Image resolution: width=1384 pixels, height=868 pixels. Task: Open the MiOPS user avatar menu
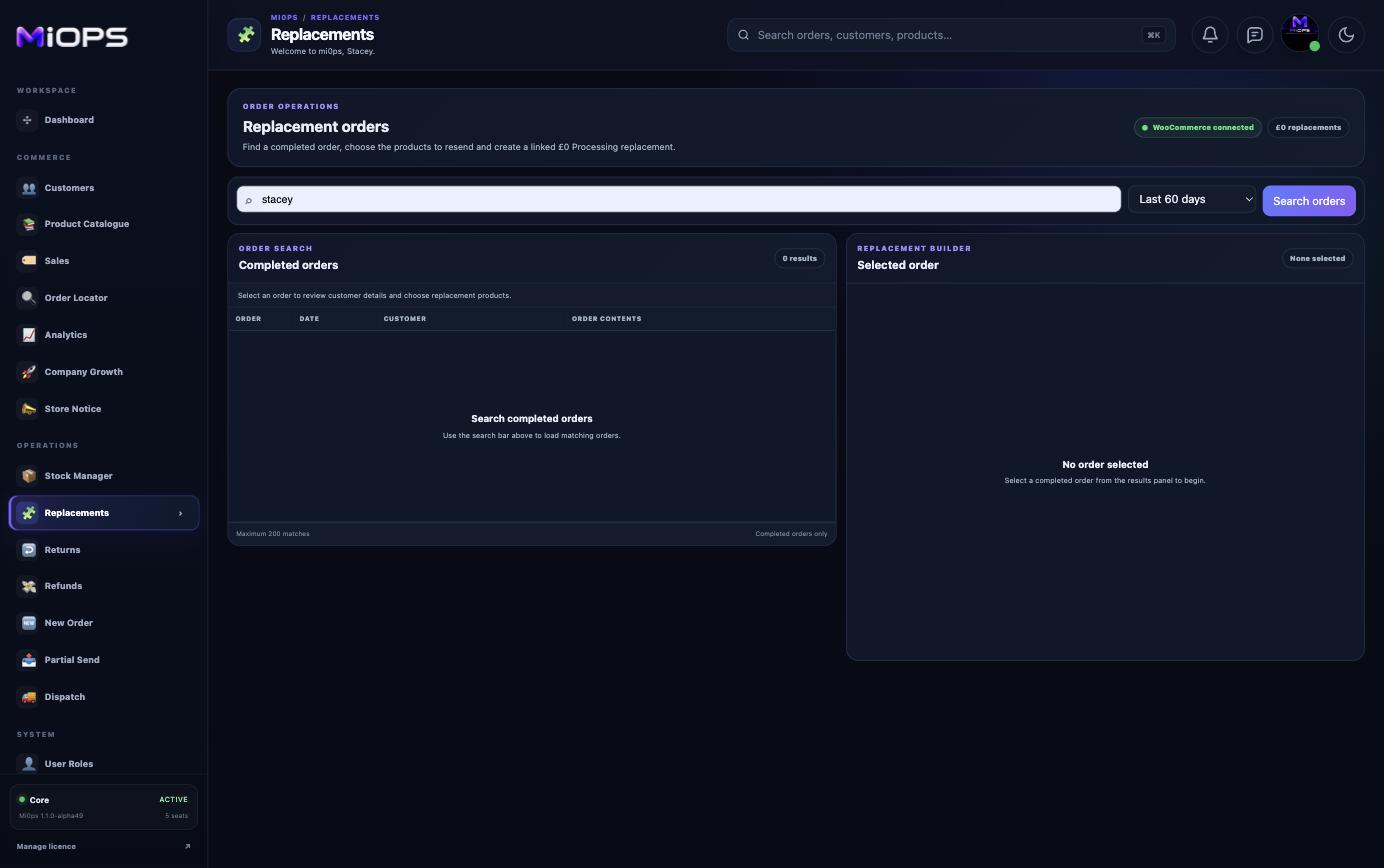click(1300, 33)
